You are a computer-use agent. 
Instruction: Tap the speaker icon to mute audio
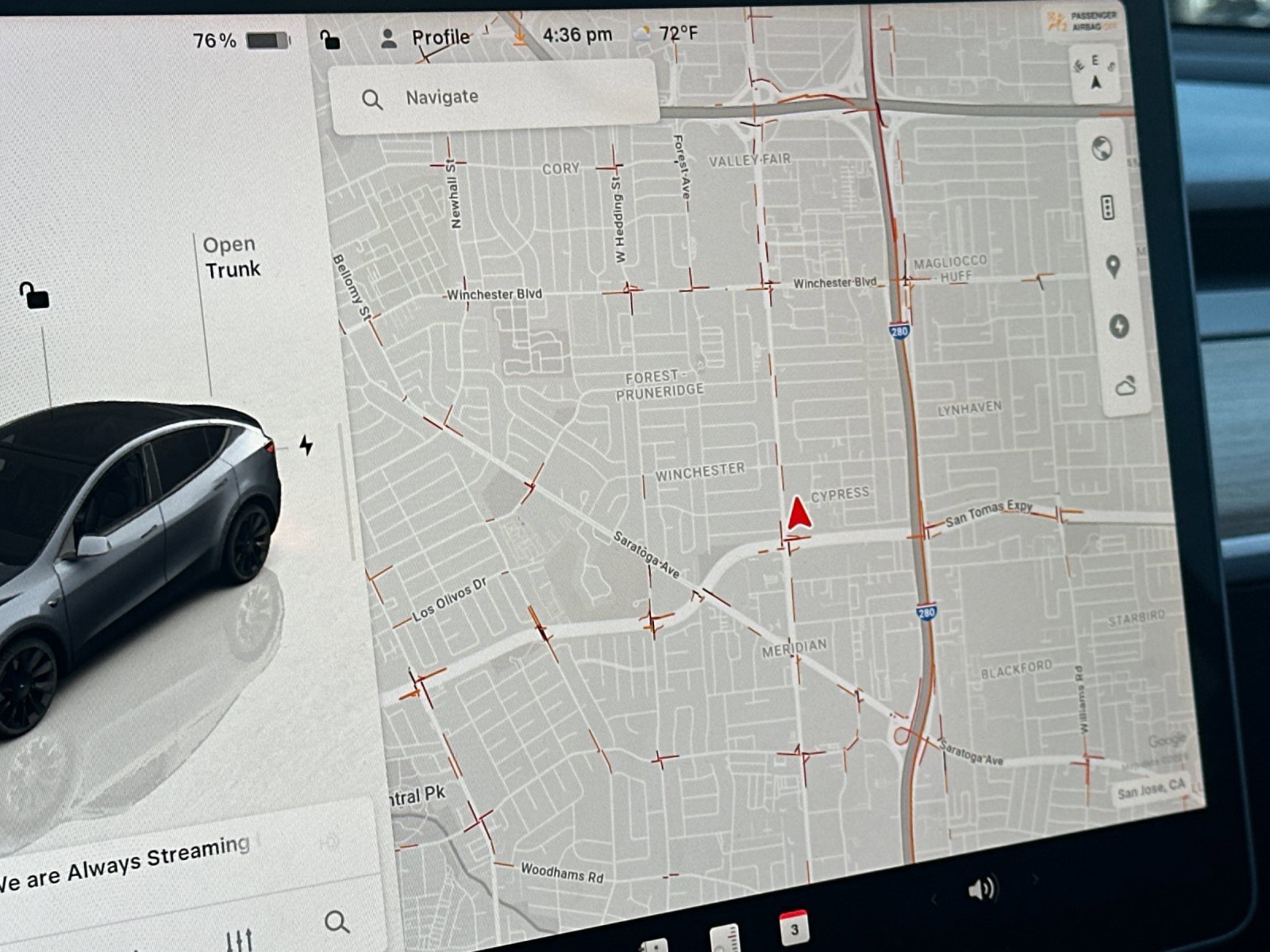coord(981,889)
